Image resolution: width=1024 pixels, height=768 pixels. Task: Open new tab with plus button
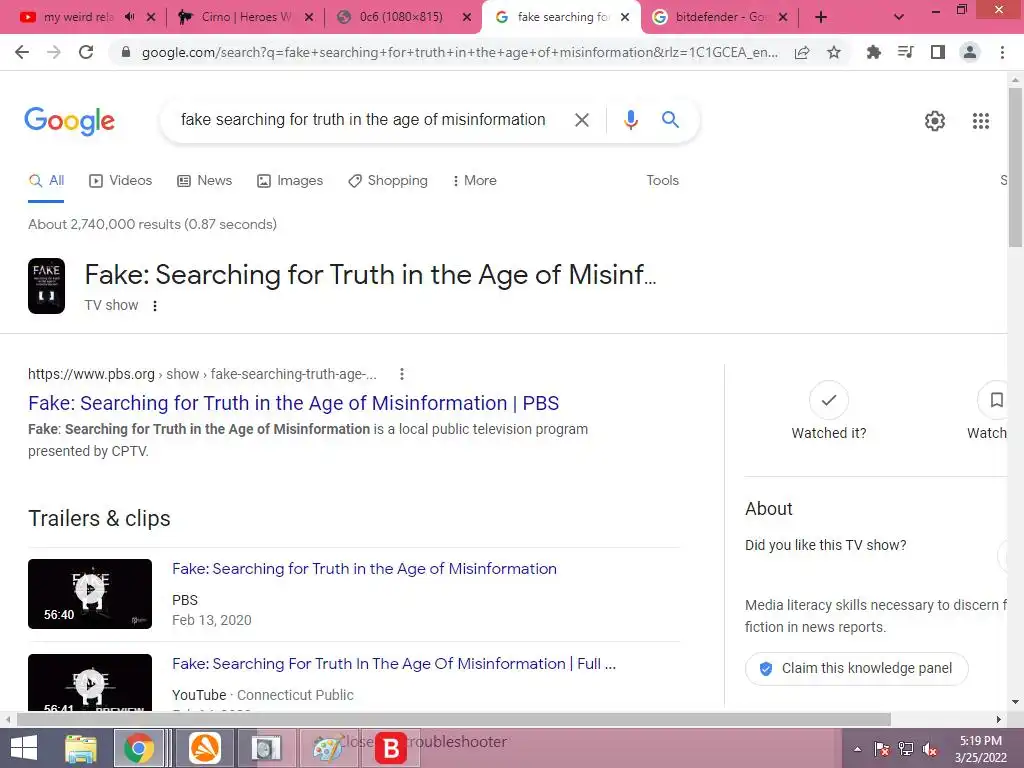(x=821, y=18)
